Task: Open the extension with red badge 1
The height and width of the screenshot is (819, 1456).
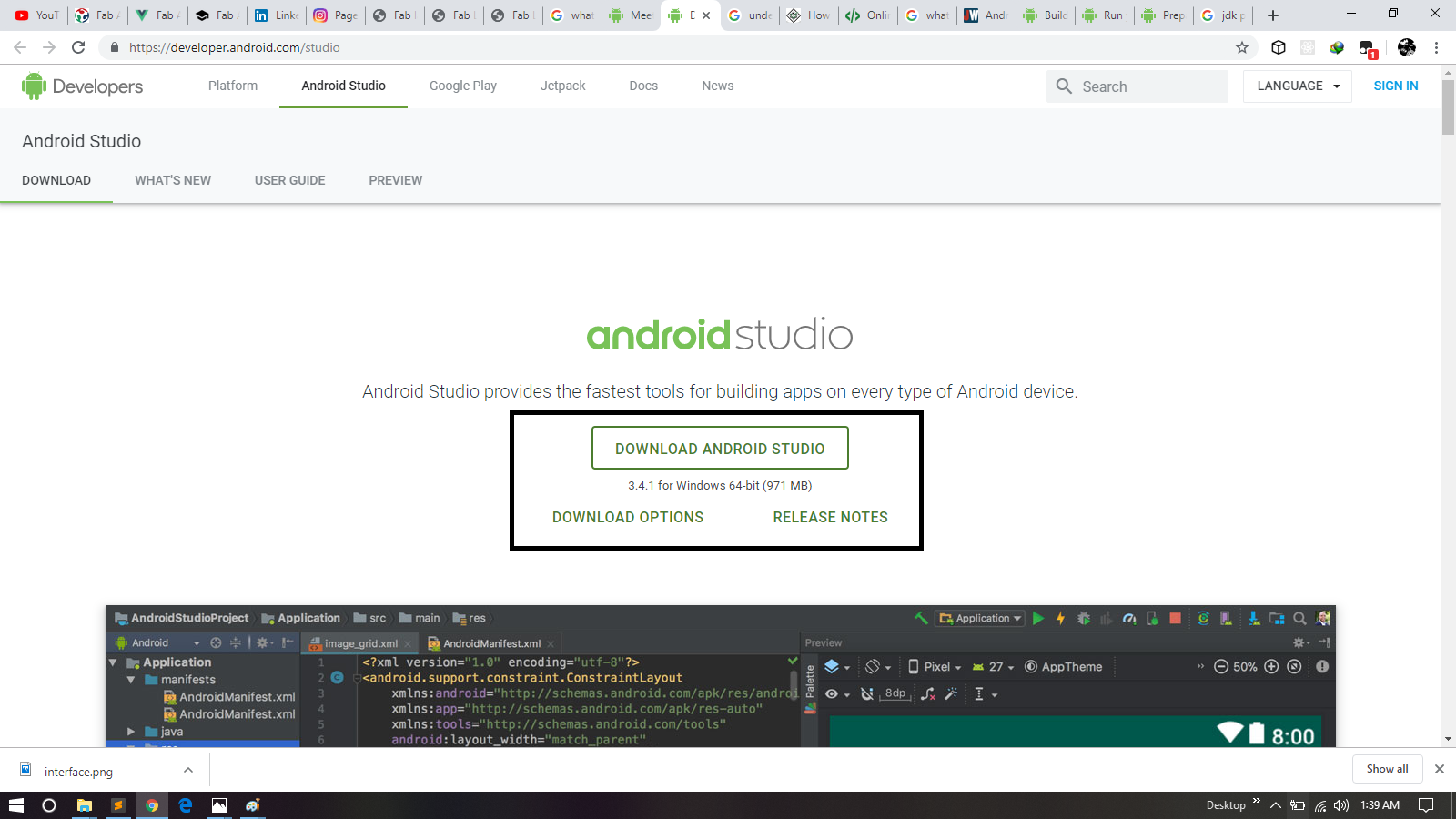Action: click(1368, 49)
